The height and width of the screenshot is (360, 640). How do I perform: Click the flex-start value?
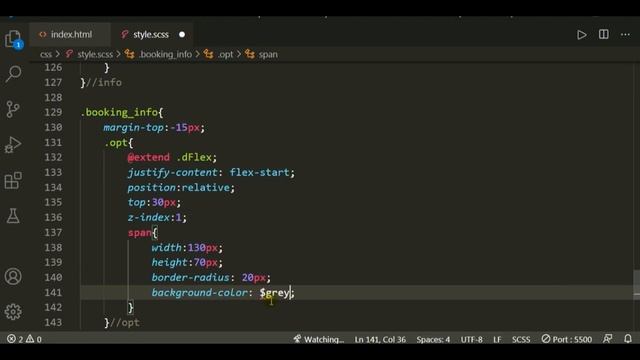(260, 172)
